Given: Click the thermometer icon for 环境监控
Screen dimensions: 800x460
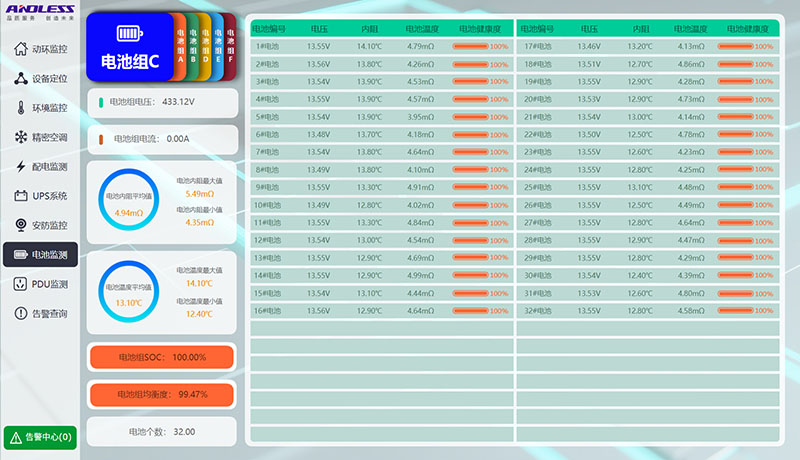Looking at the screenshot, I should click(x=21, y=108).
